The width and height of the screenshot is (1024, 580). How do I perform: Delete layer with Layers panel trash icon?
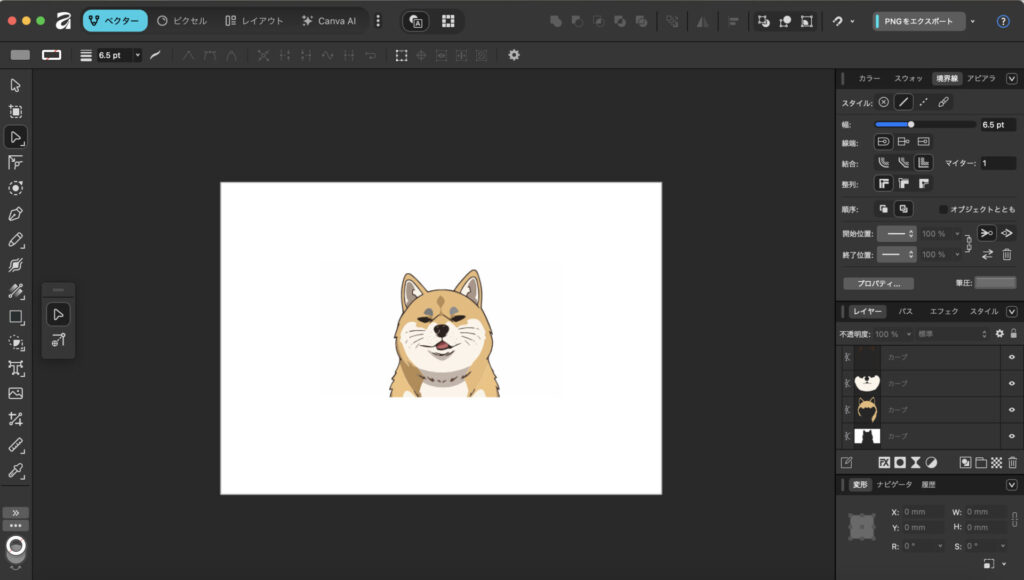[1012, 462]
